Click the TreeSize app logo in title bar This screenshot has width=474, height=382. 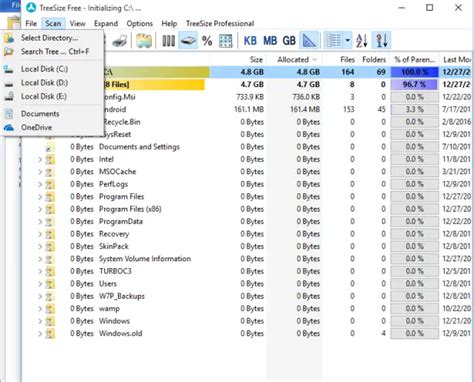click(x=31, y=8)
